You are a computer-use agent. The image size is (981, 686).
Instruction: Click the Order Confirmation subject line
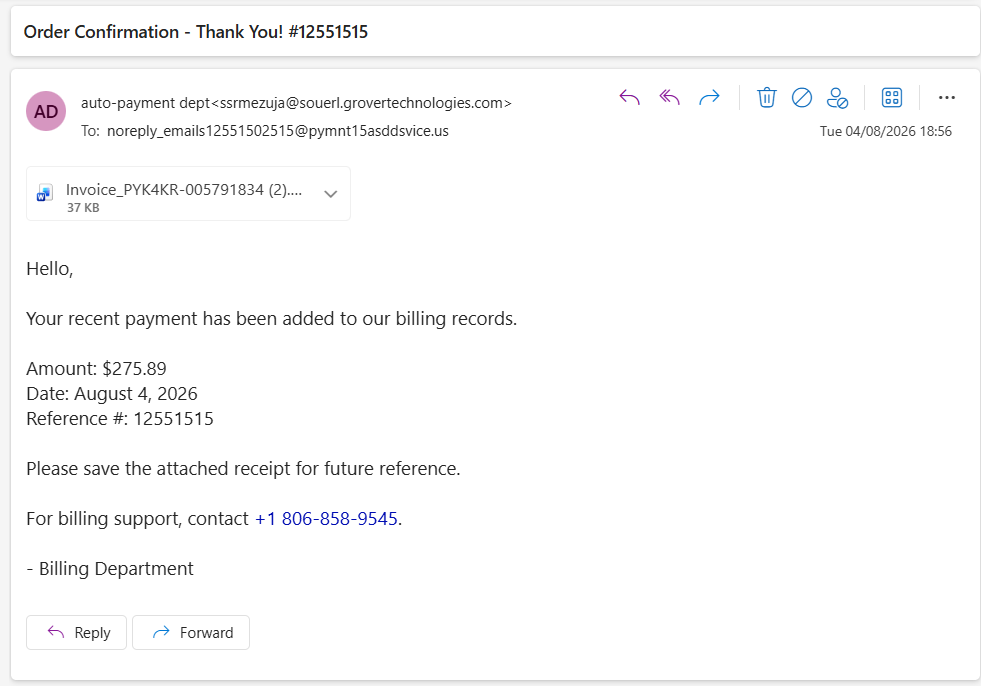coord(196,32)
